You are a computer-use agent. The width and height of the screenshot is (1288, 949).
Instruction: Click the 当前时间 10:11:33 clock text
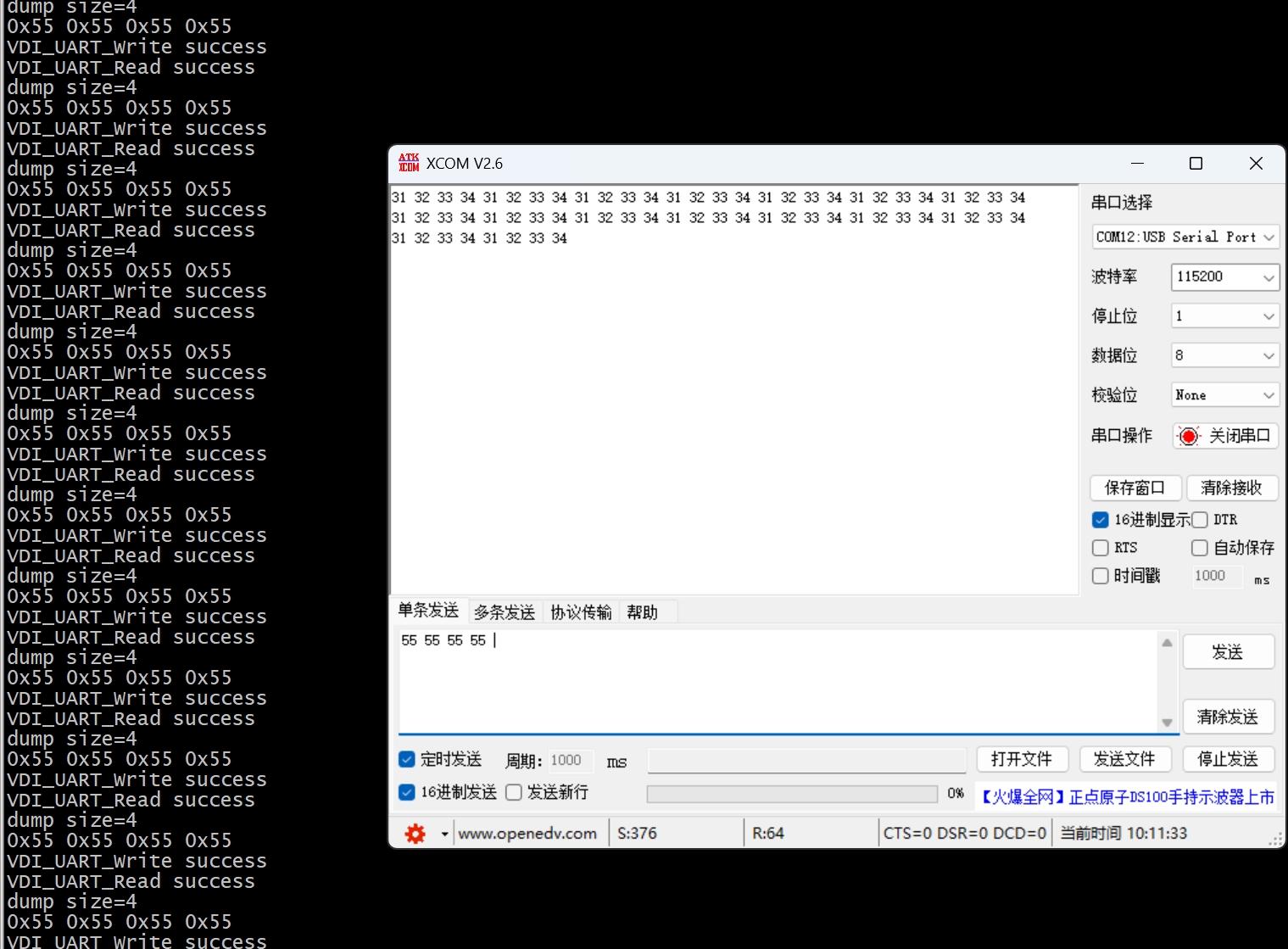coord(1124,834)
